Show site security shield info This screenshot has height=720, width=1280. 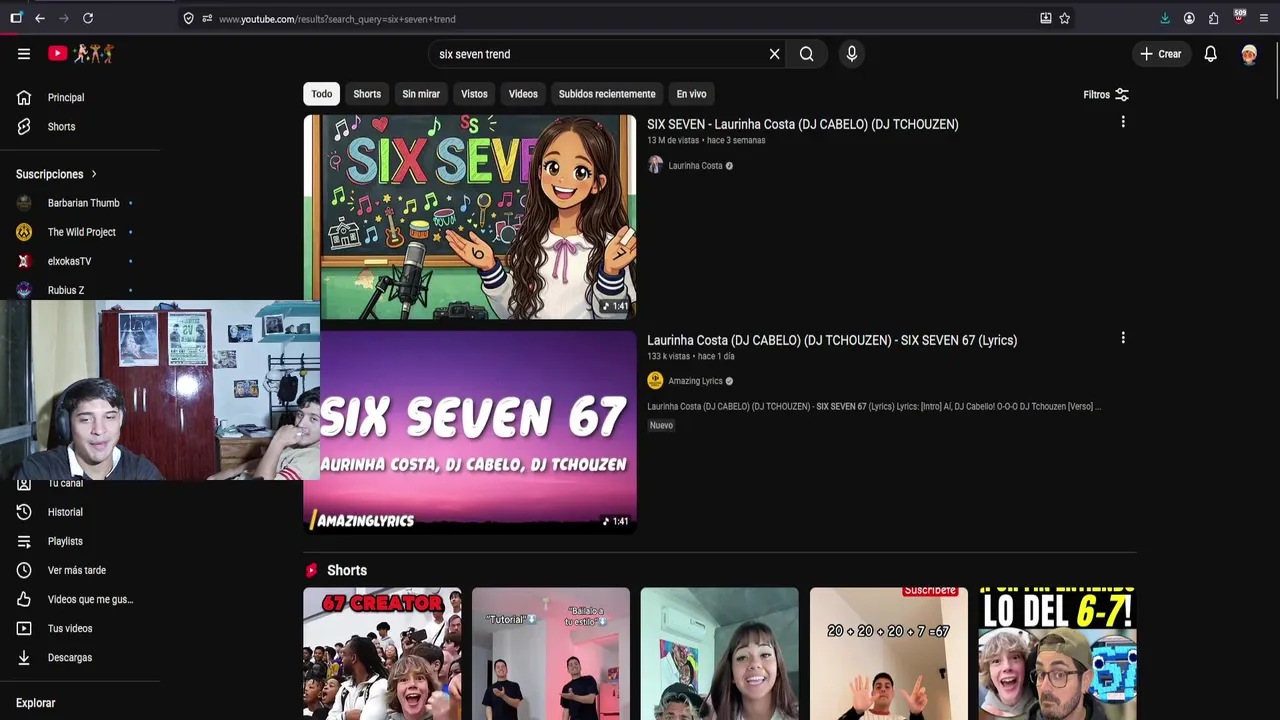[188, 18]
